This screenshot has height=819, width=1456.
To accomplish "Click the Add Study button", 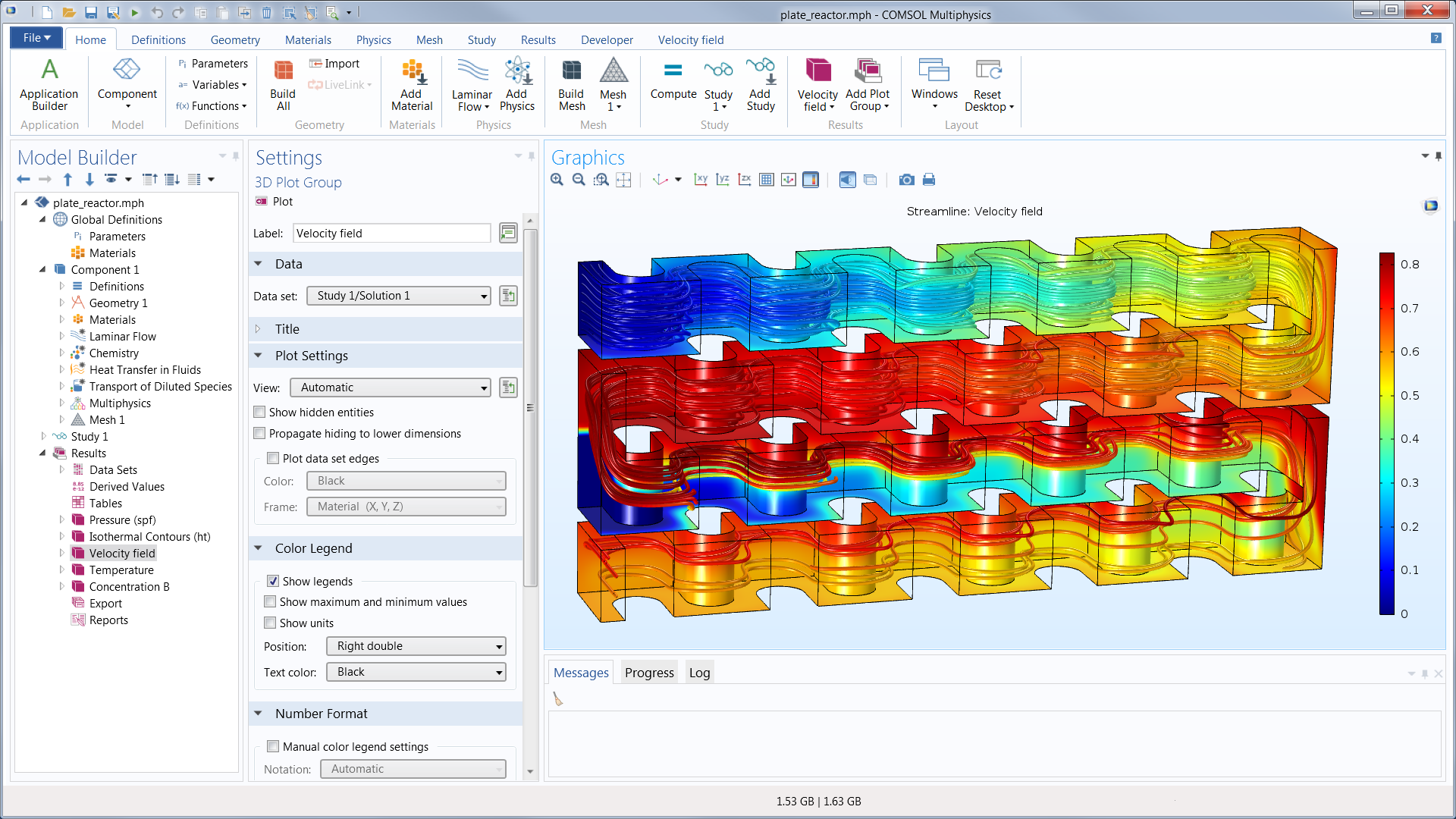I will [761, 83].
